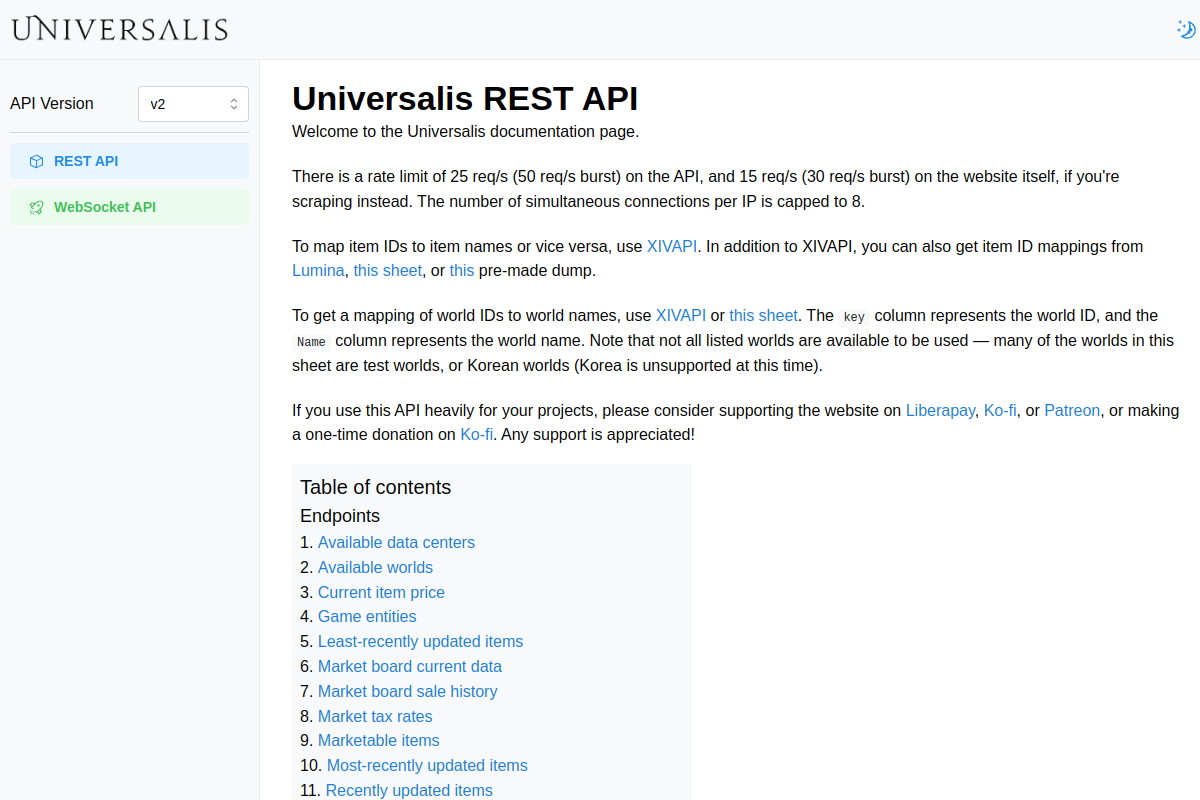
Task: Open the Lumina link
Action: point(318,270)
